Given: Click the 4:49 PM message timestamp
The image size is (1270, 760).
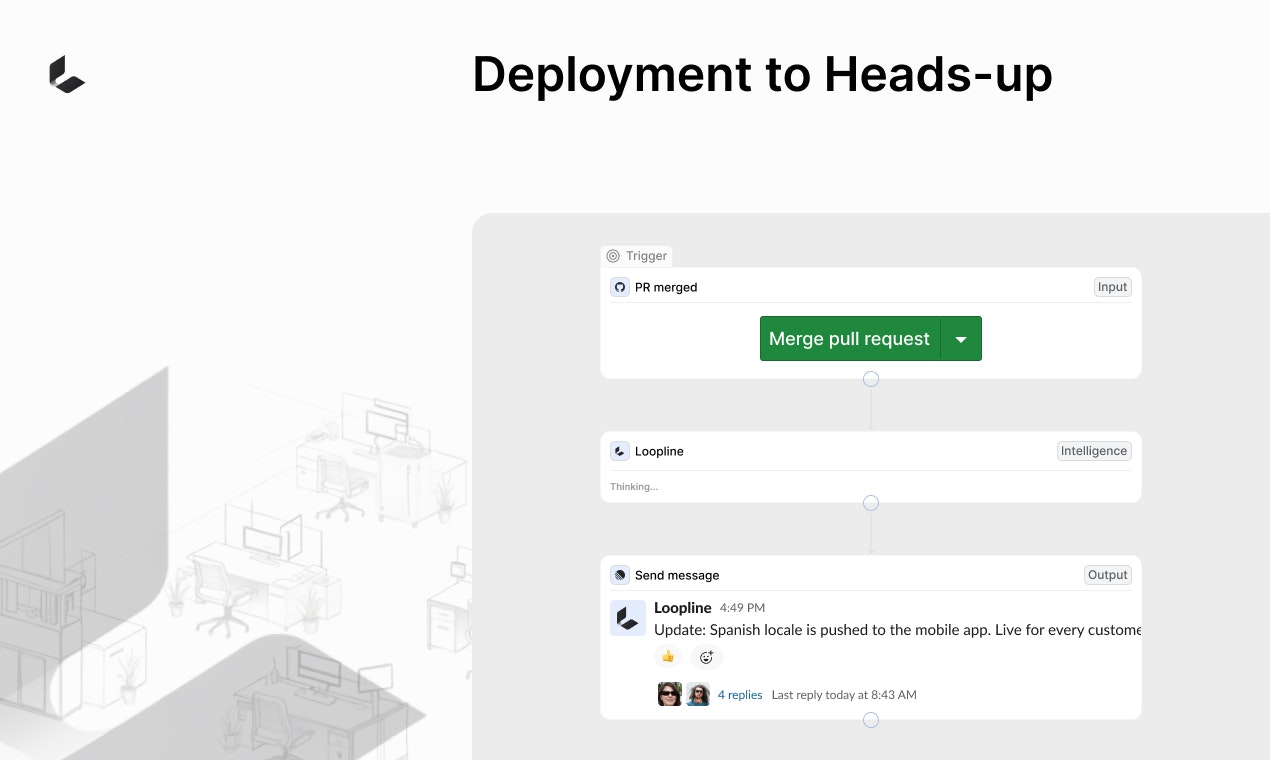Looking at the screenshot, I should 742,608.
